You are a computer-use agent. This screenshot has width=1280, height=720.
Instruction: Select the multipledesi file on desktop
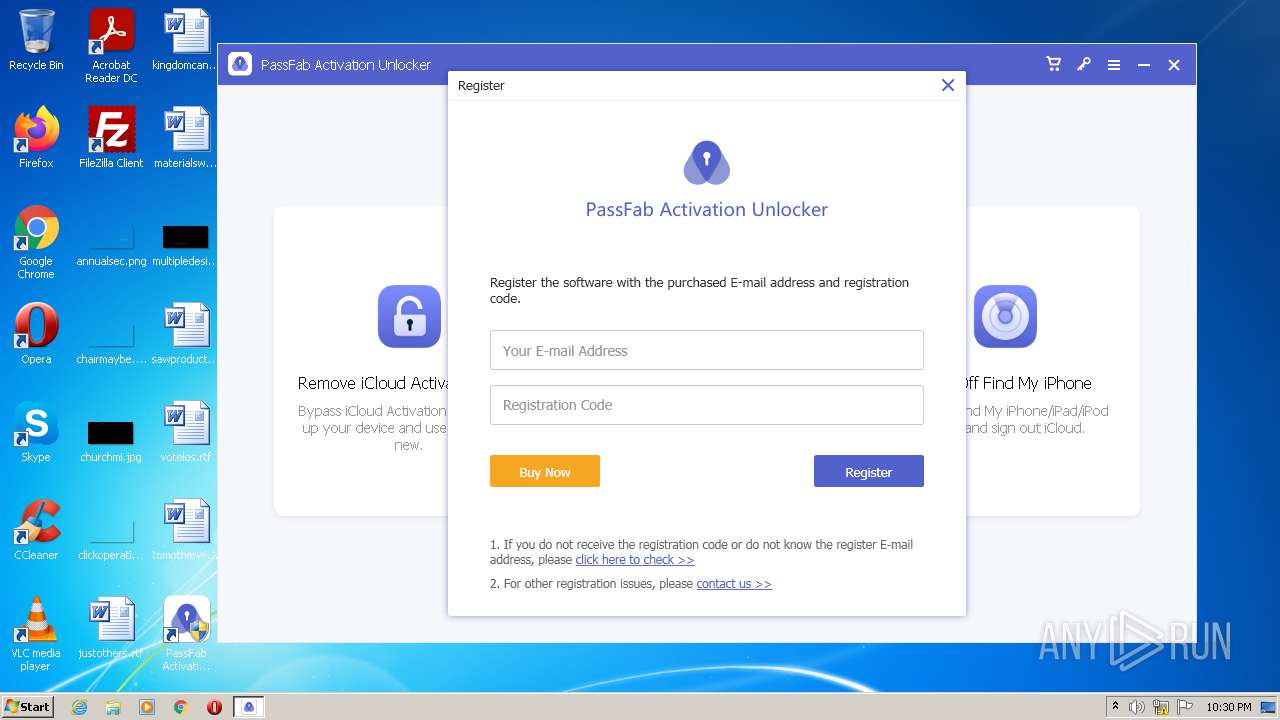pos(186,247)
